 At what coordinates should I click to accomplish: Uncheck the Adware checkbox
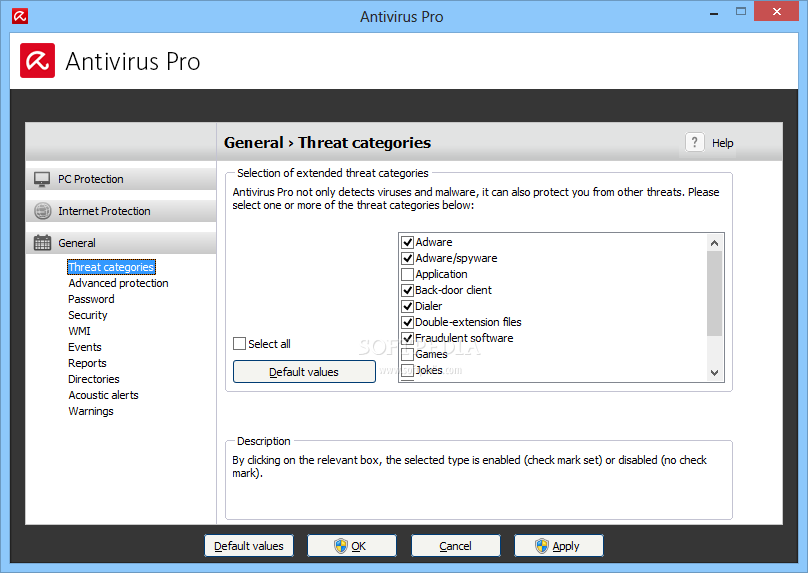click(408, 242)
